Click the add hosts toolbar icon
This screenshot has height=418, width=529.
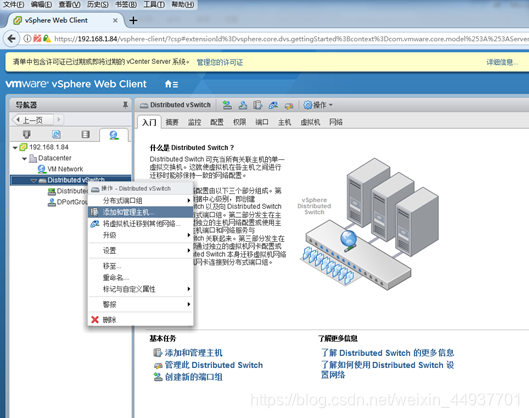[243, 105]
